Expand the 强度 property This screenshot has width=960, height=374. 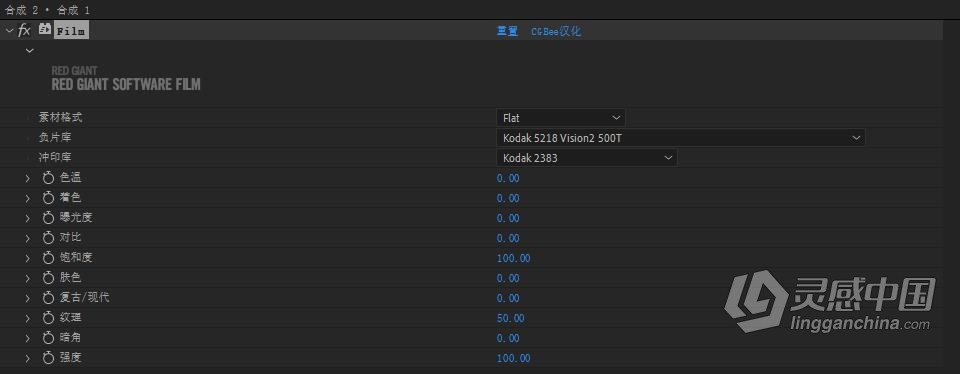(x=28, y=358)
